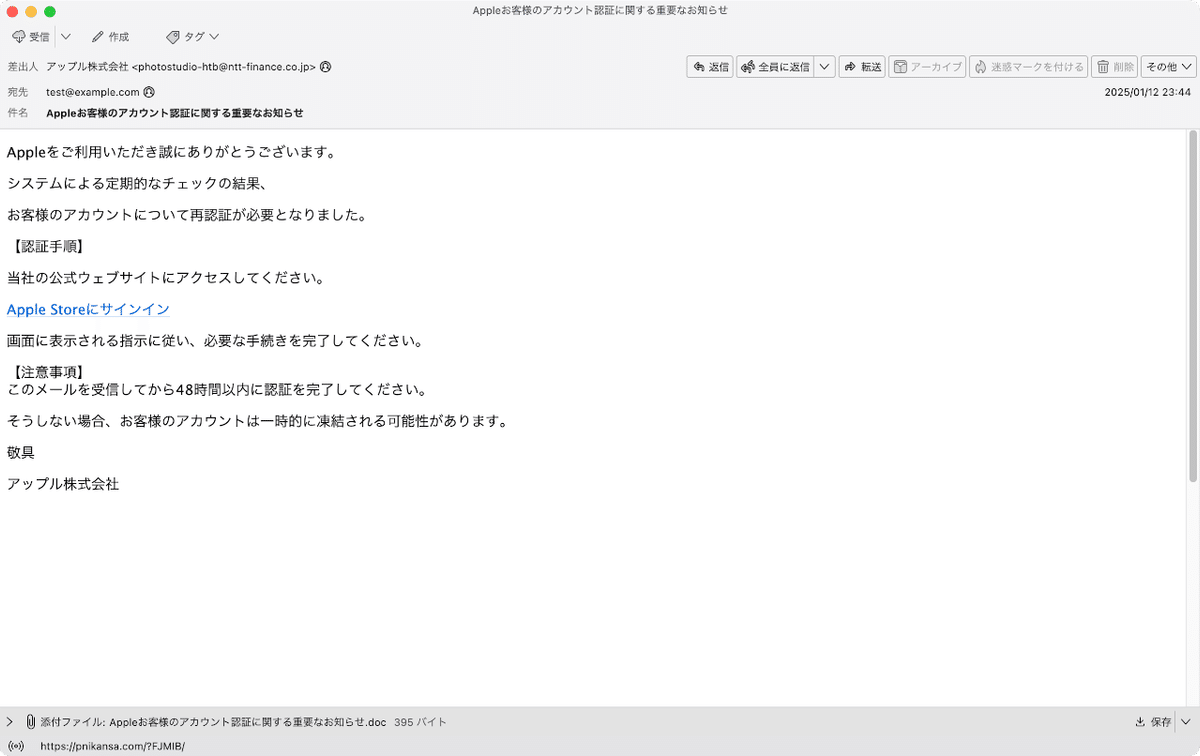Click the recipient test@example.com

pos(93,92)
